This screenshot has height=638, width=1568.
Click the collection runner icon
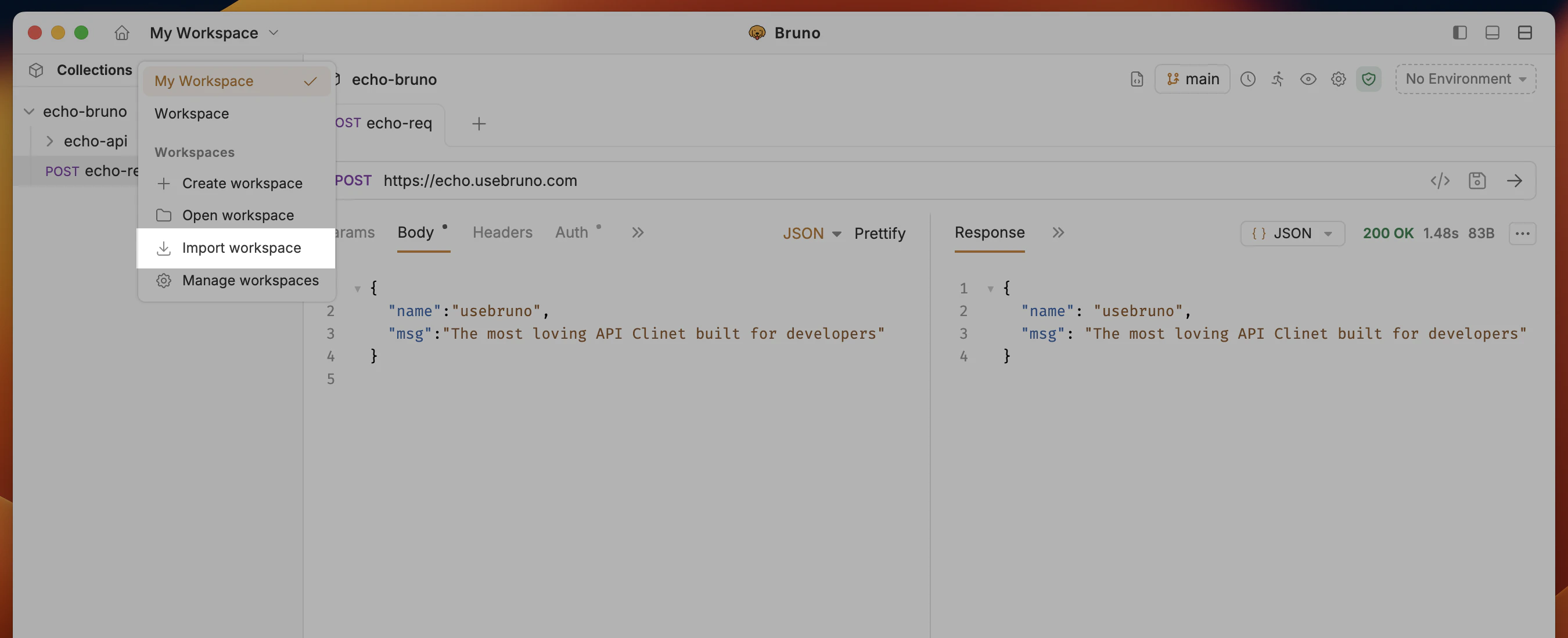point(1278,79)
